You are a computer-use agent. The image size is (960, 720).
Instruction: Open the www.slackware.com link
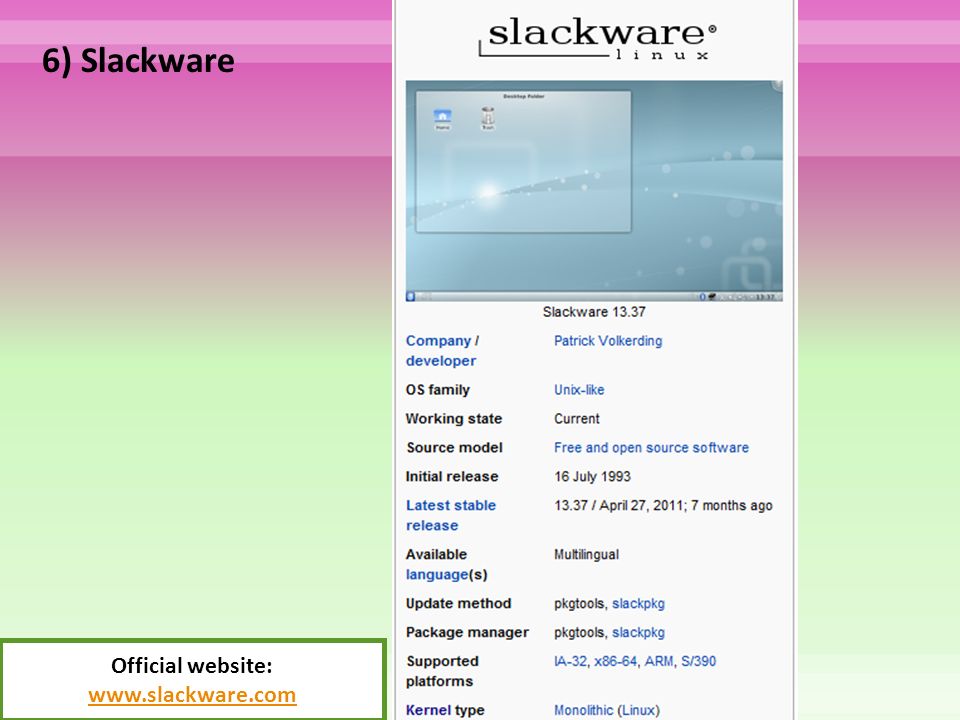coord(192,695)
